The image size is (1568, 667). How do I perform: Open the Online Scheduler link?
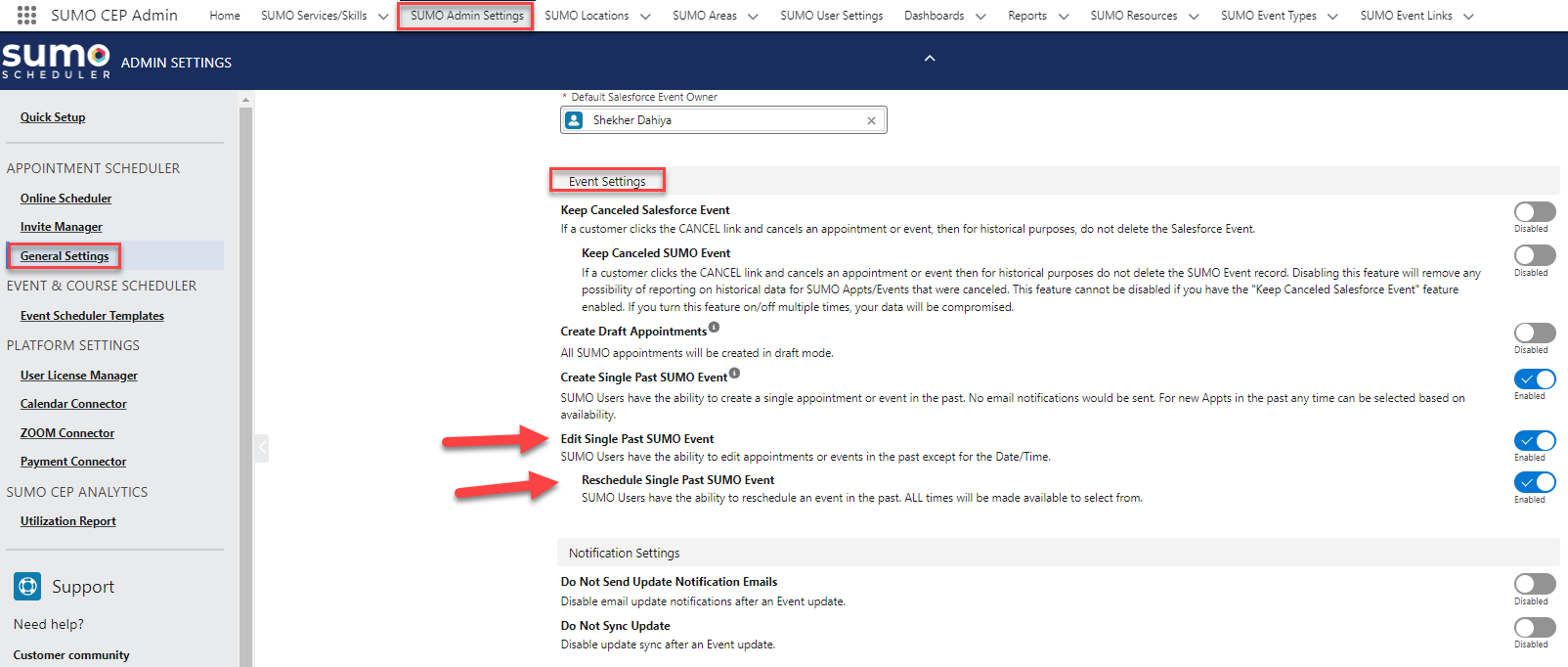pos(65,199)
